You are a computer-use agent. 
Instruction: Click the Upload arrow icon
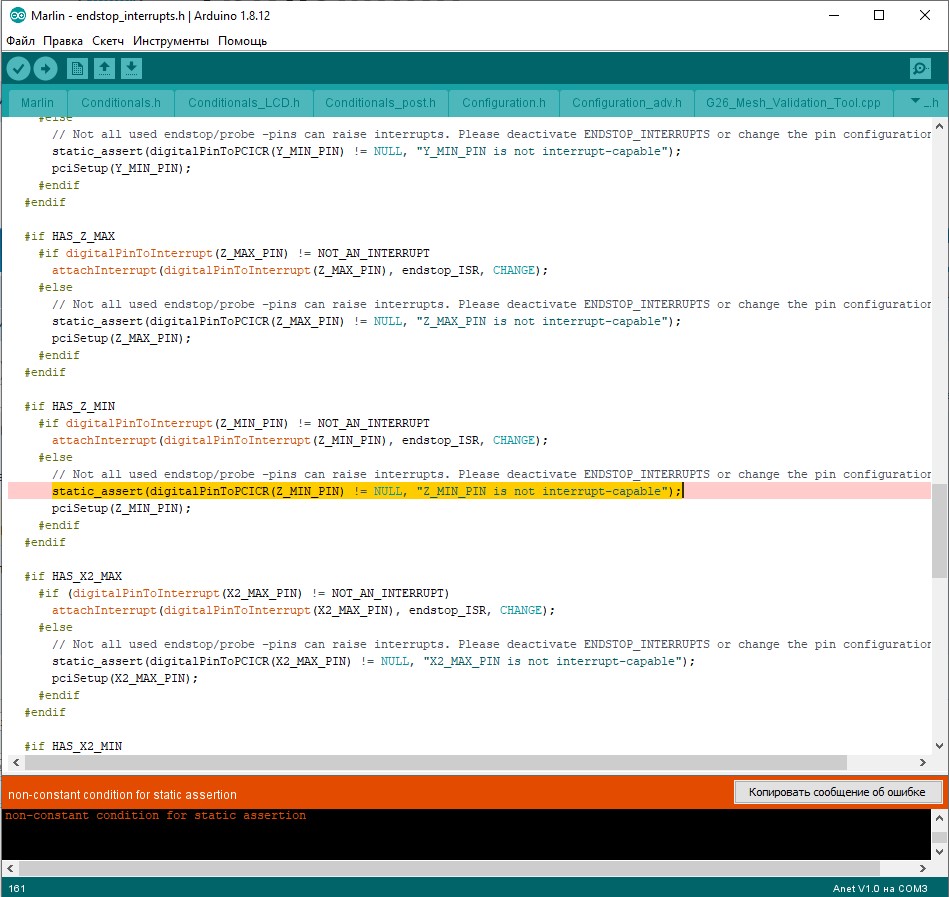click(46, 68)
